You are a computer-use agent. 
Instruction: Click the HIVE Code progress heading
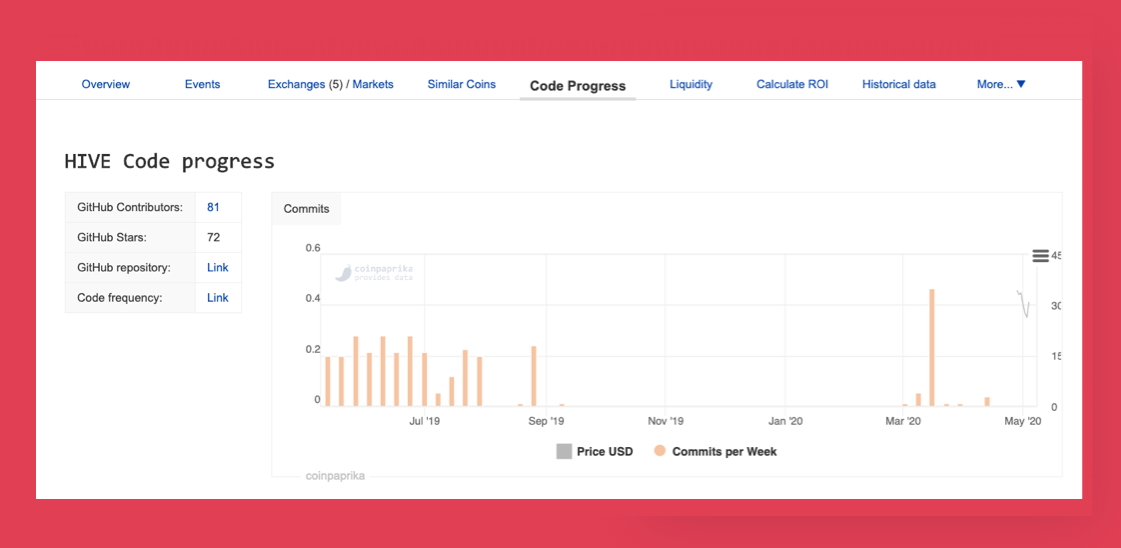coord(169,161)
